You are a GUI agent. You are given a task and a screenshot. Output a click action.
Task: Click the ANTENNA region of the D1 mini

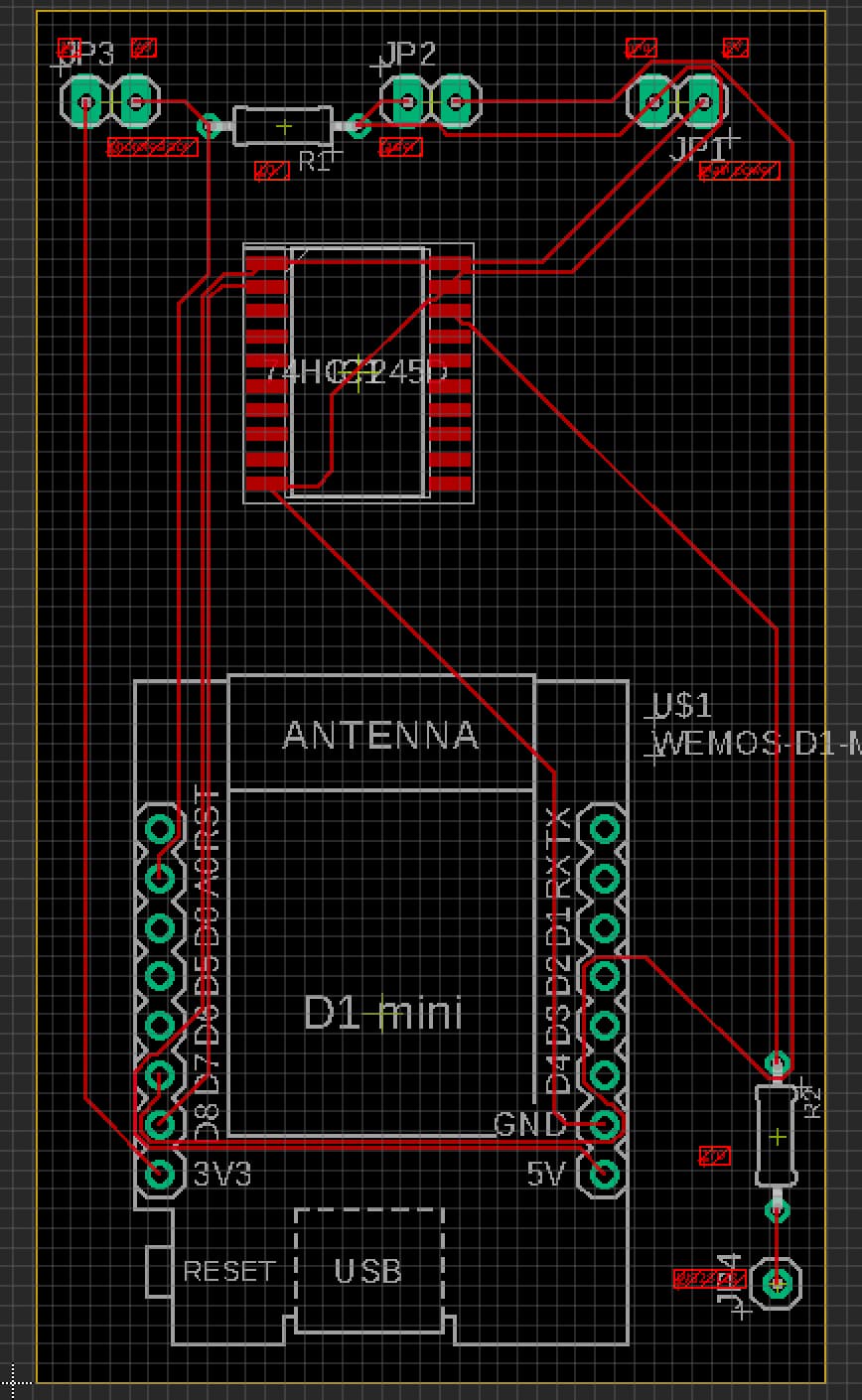pyautogui.click(x=380, y=735)
